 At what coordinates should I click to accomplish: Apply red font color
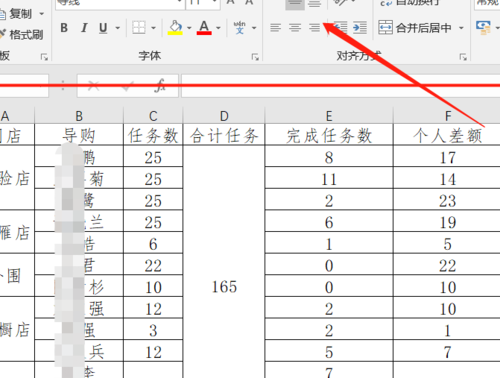tap(204, 28)
